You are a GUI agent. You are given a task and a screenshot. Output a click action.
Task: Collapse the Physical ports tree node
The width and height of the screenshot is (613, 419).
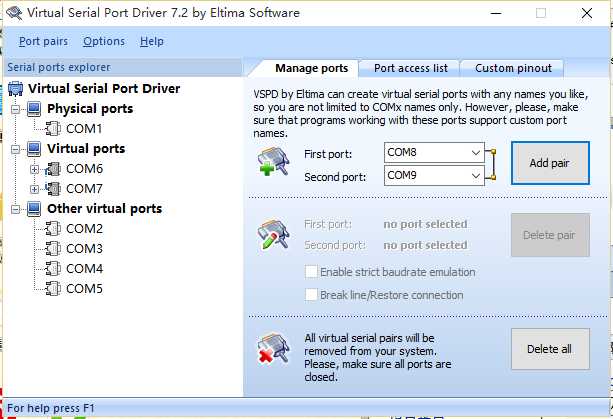[x=15, y=109]
